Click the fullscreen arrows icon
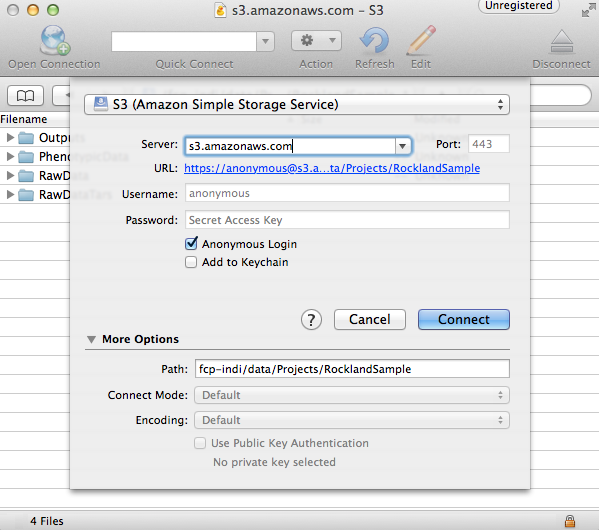The height and width of the screenshot is (530, 599). (588, 11)
